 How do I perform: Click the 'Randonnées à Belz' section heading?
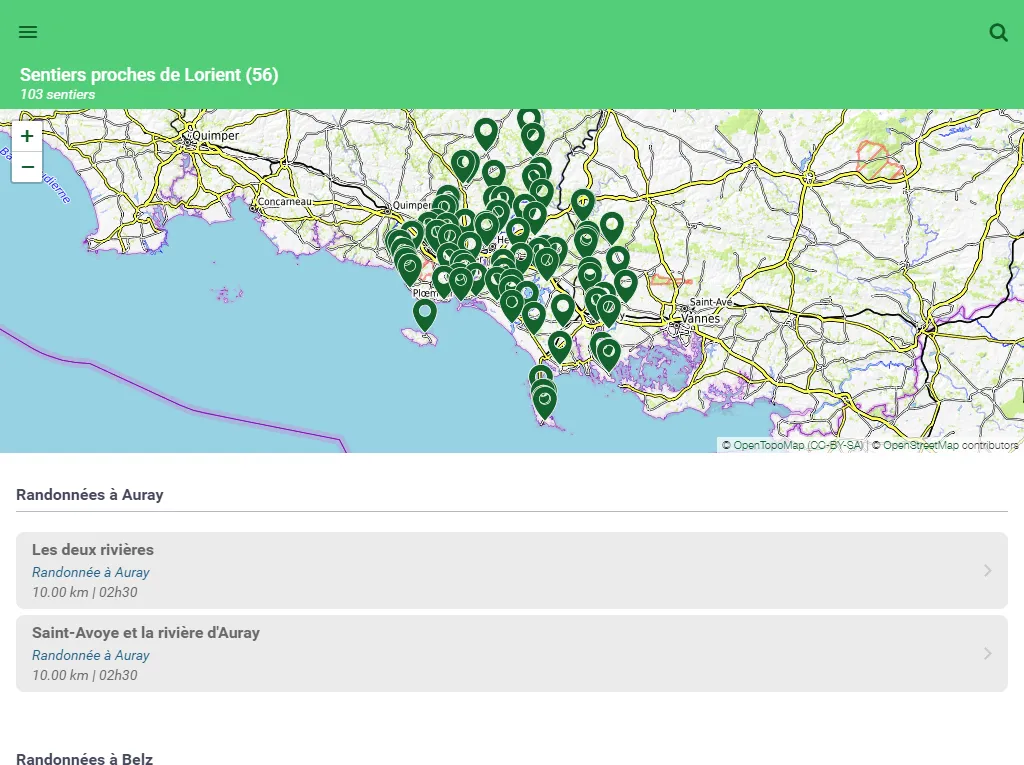coord(84,758)
